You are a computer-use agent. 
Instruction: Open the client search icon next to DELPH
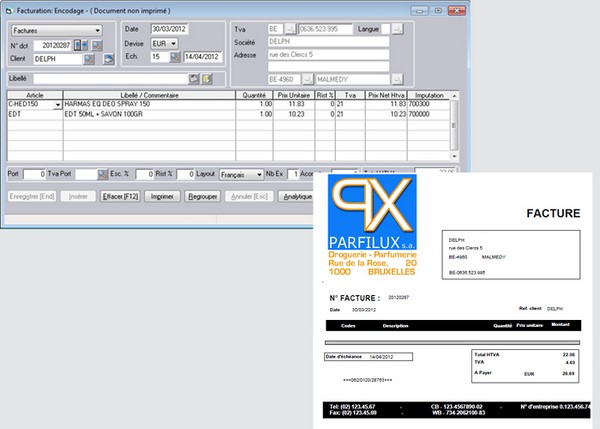point(89,59)
